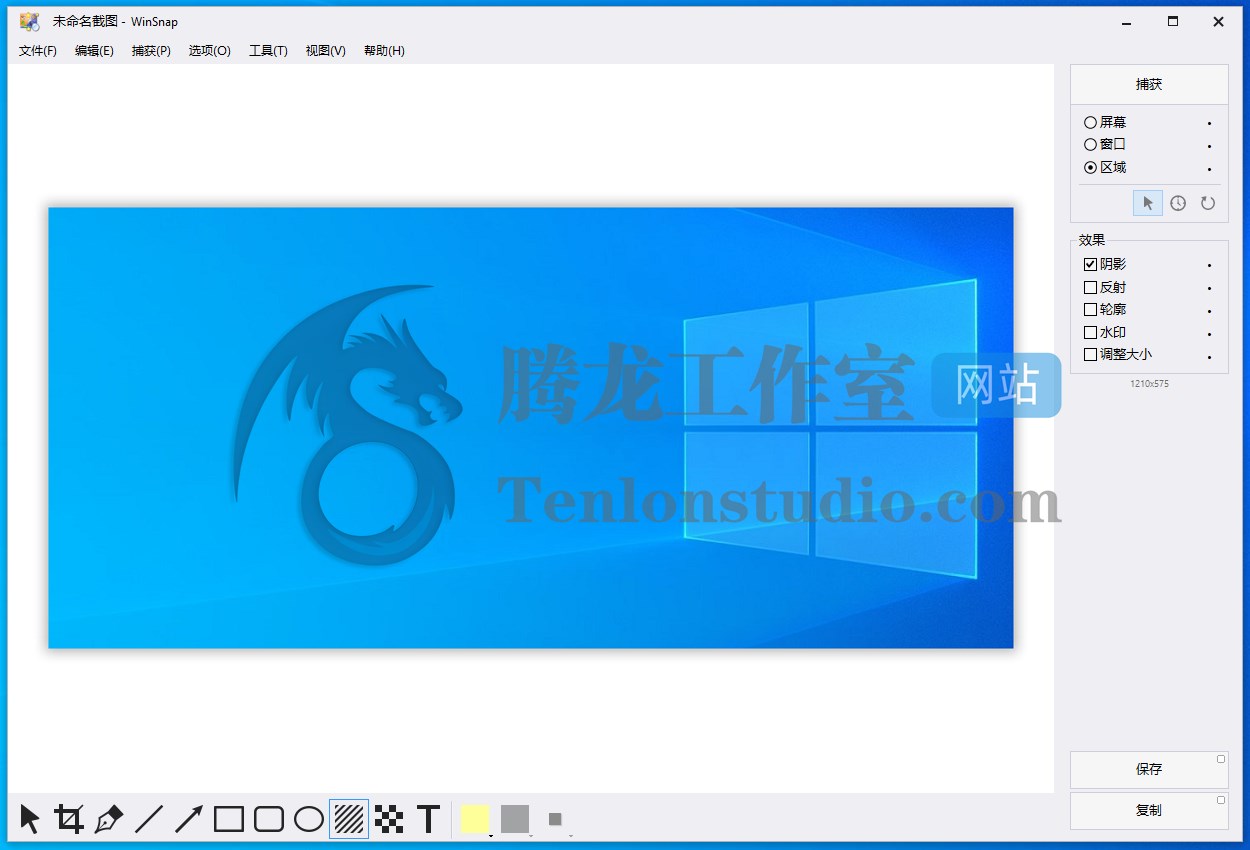Screen dimensions: 1250x850
Task: Select the Rectangle shape tool
Action: [229, 819]
